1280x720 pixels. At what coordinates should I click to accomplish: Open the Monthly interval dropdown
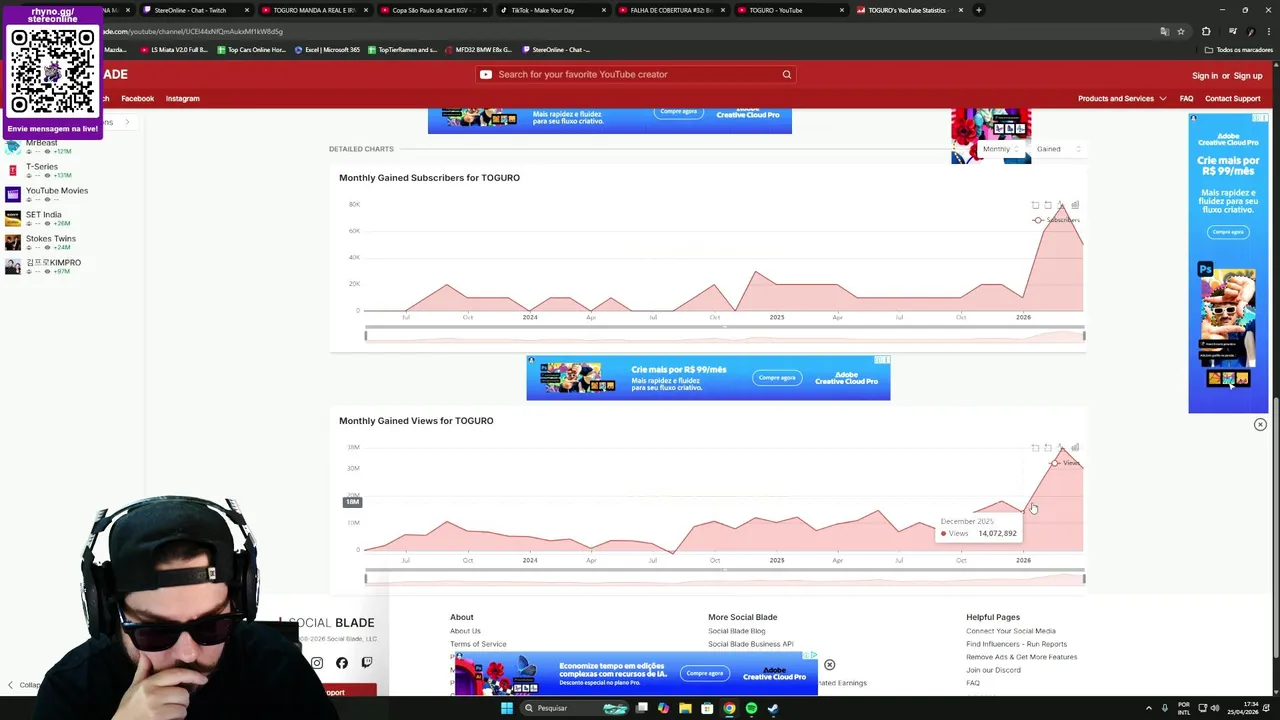(1000, 149)
